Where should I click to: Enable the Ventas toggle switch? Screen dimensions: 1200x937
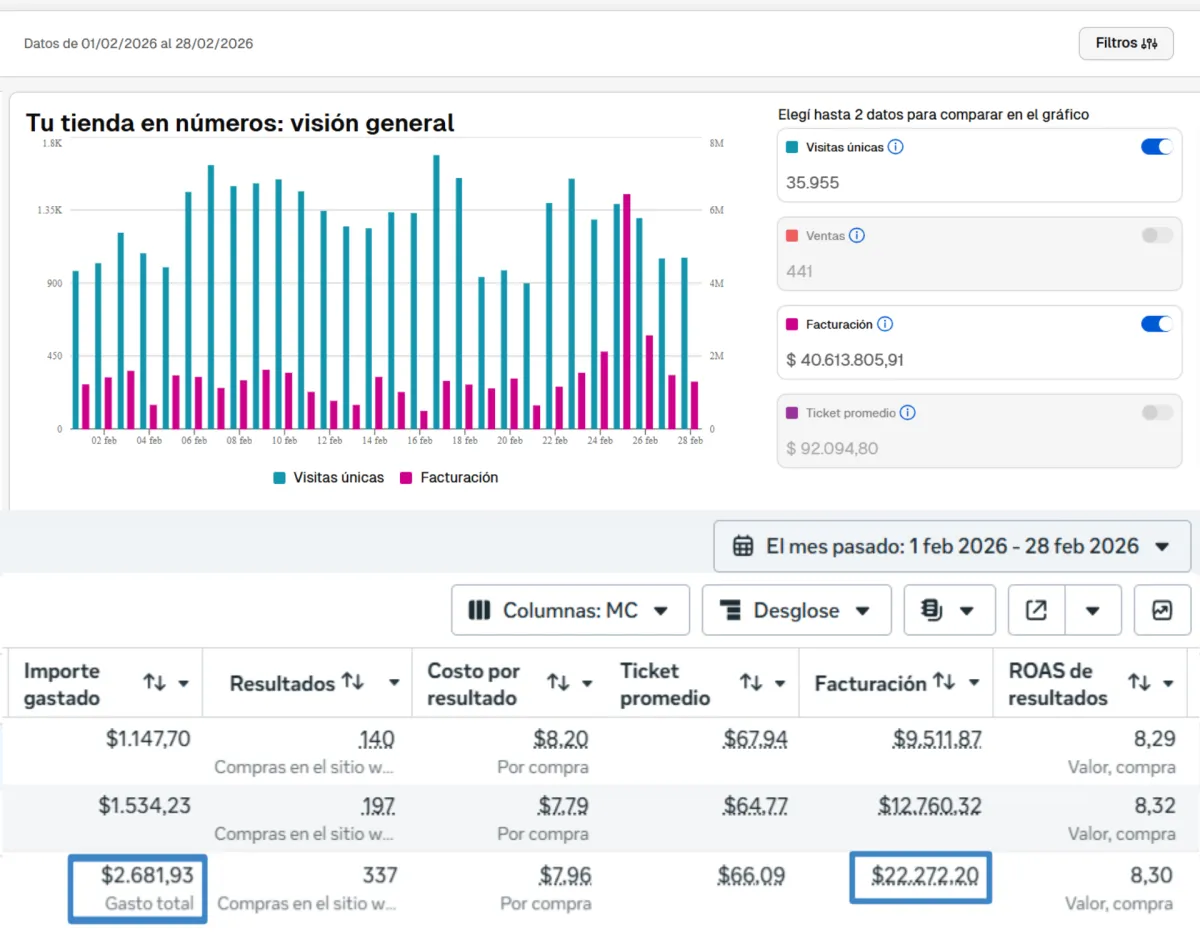click(x=1156, y=236)
